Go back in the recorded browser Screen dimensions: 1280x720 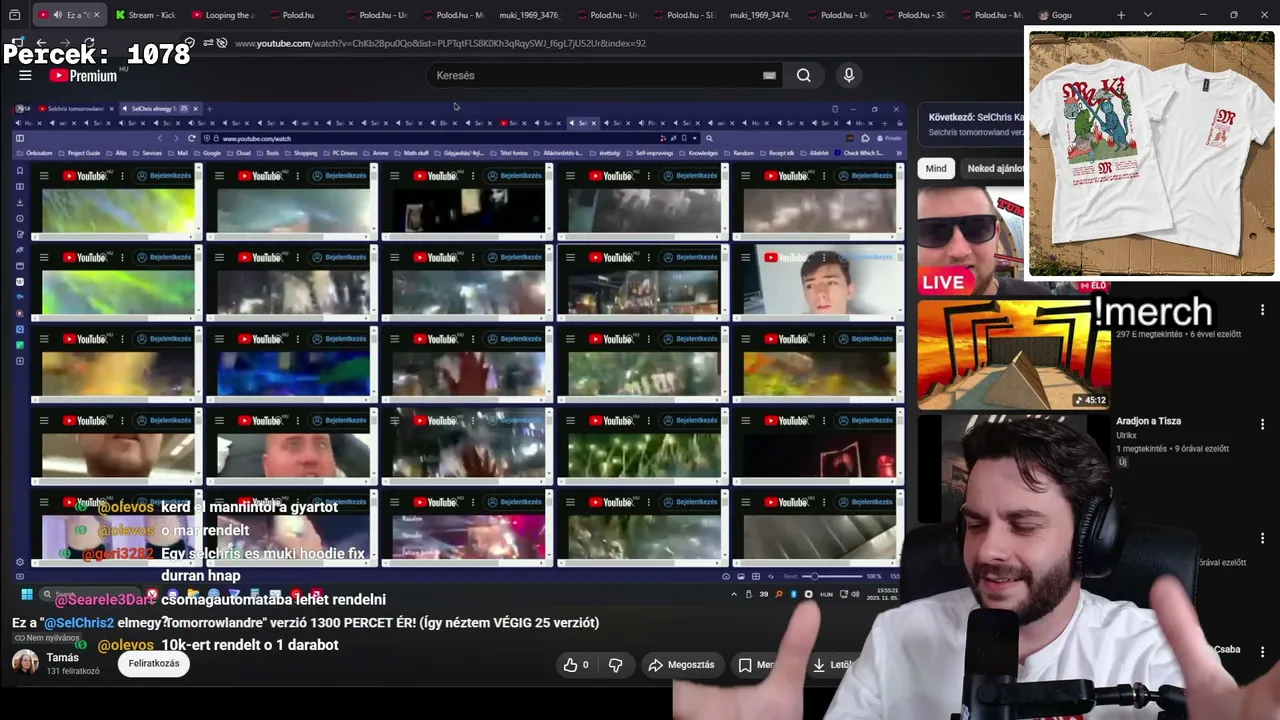[x=160, y=138]
